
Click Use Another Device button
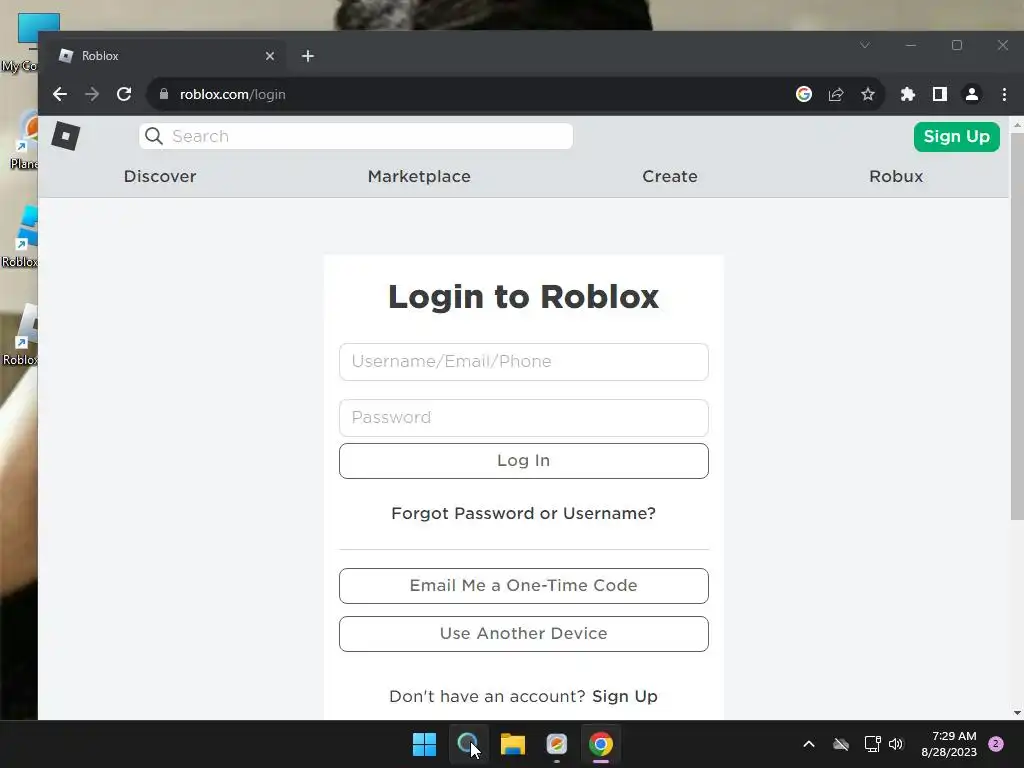tap(524, 633)
